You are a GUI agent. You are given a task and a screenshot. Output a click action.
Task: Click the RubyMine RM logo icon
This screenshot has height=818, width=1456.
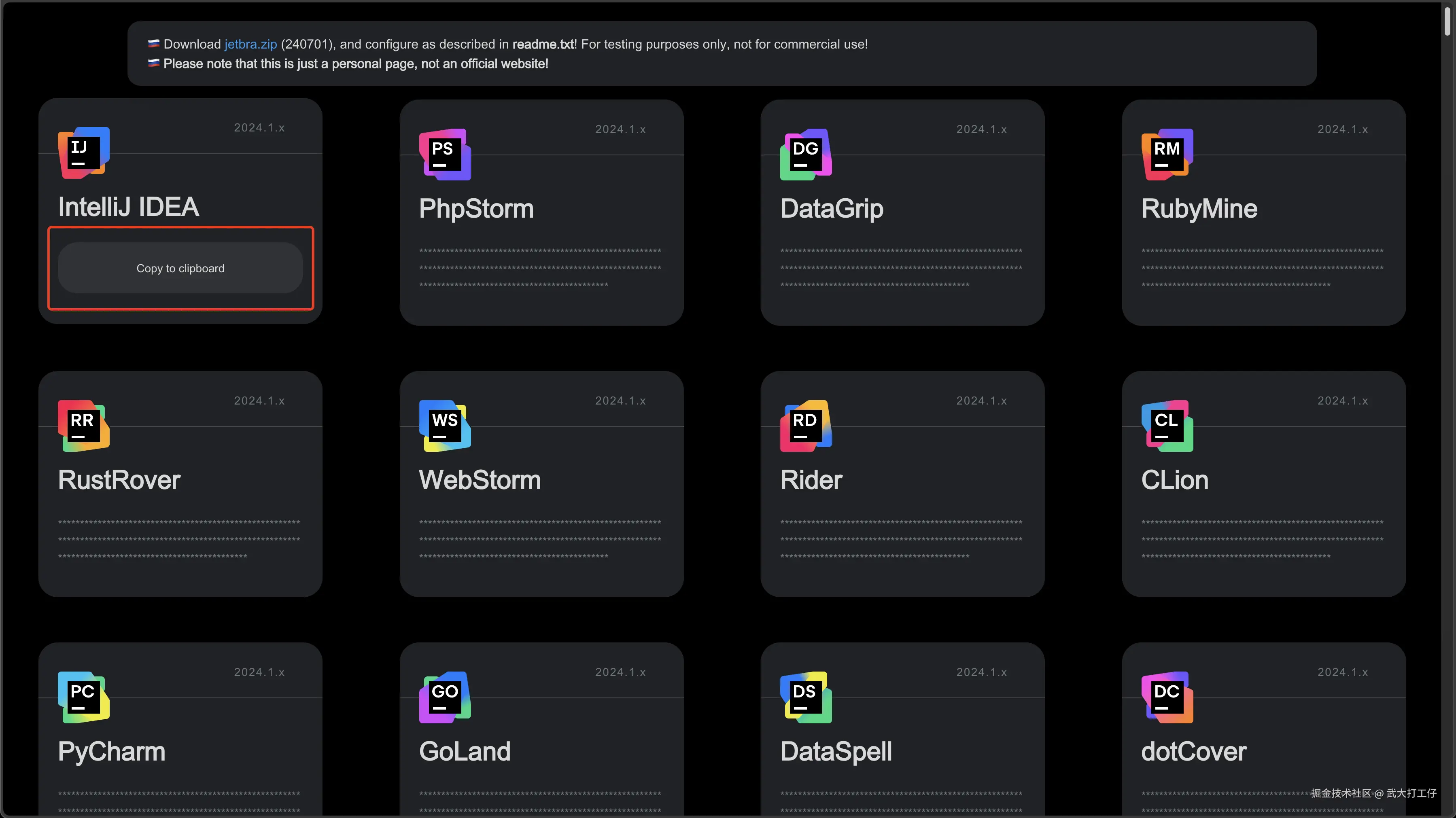tap(1167, 154)
